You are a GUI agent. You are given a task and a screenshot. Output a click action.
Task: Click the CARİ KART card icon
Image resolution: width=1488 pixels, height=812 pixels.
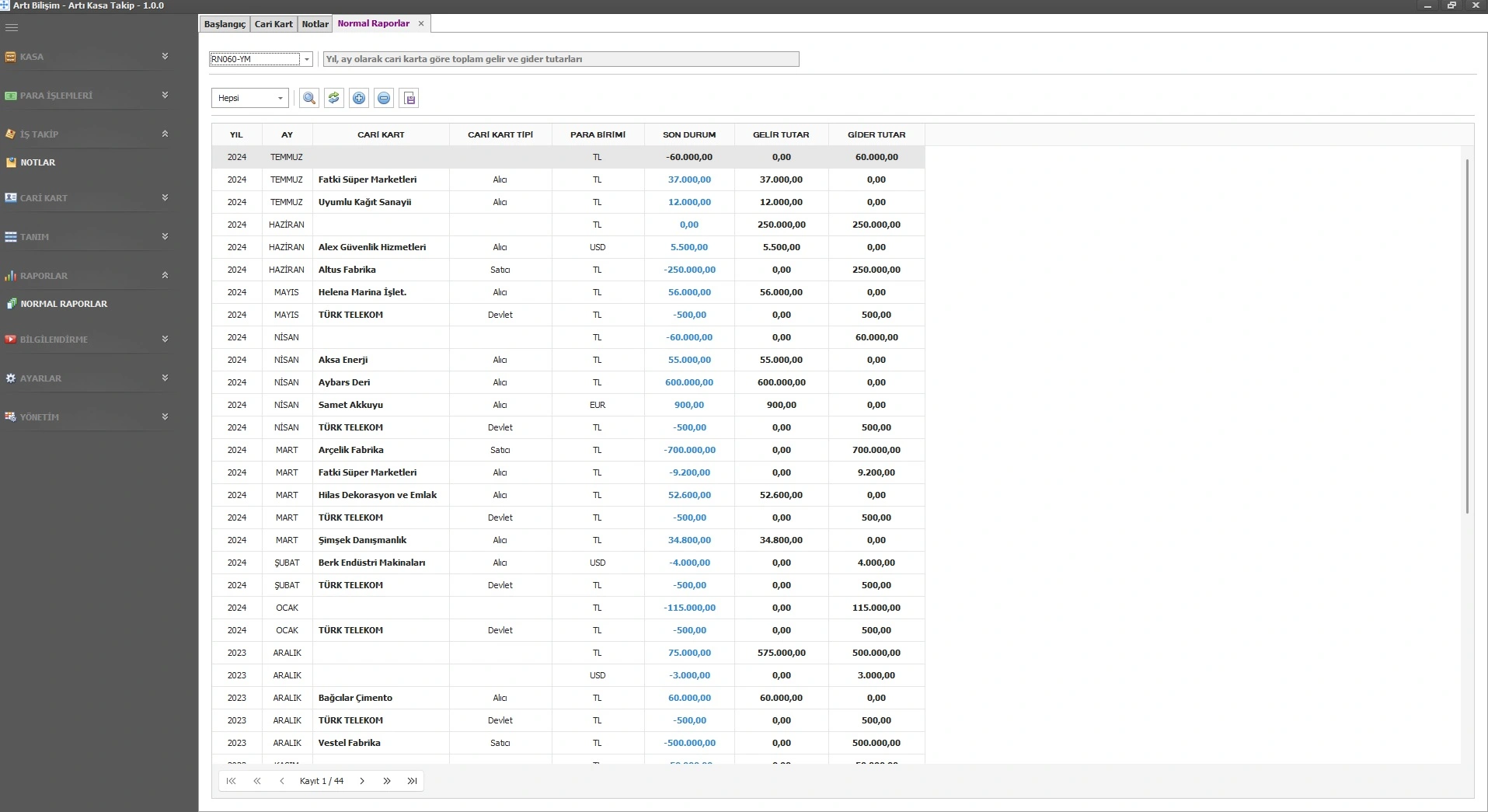(x=11, y=198)
